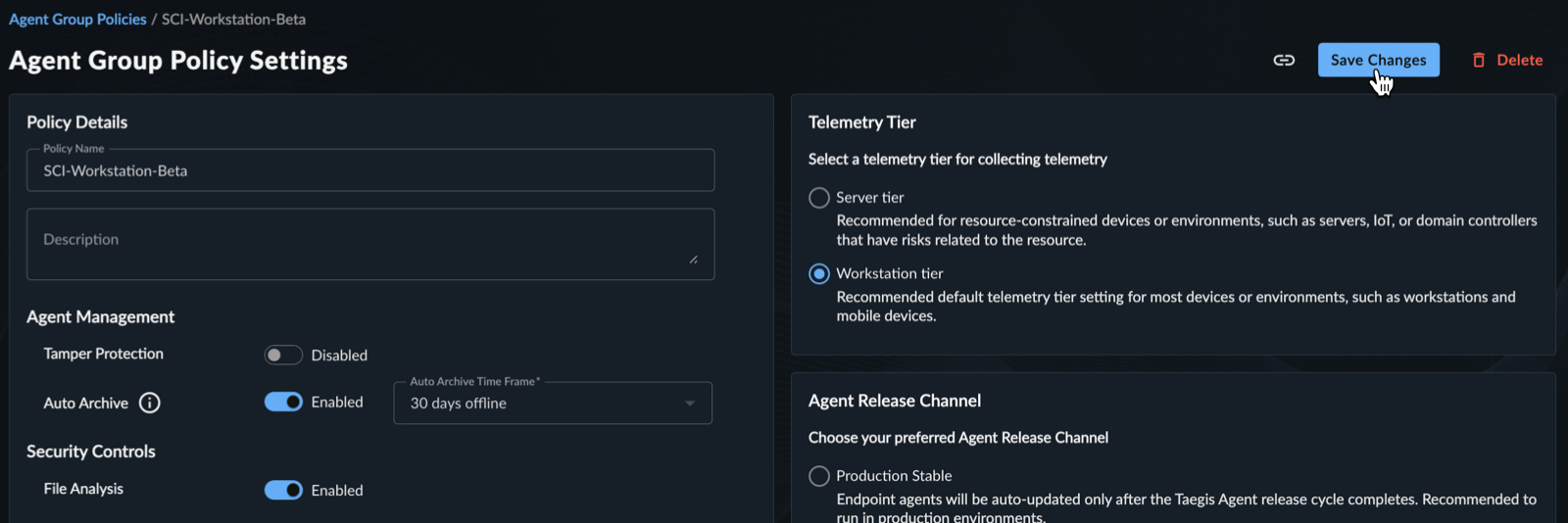Image resolution: width=1568 pixels, height=523 pixels.
Task: Select the Server tier radio button
Action: point(819,198)
